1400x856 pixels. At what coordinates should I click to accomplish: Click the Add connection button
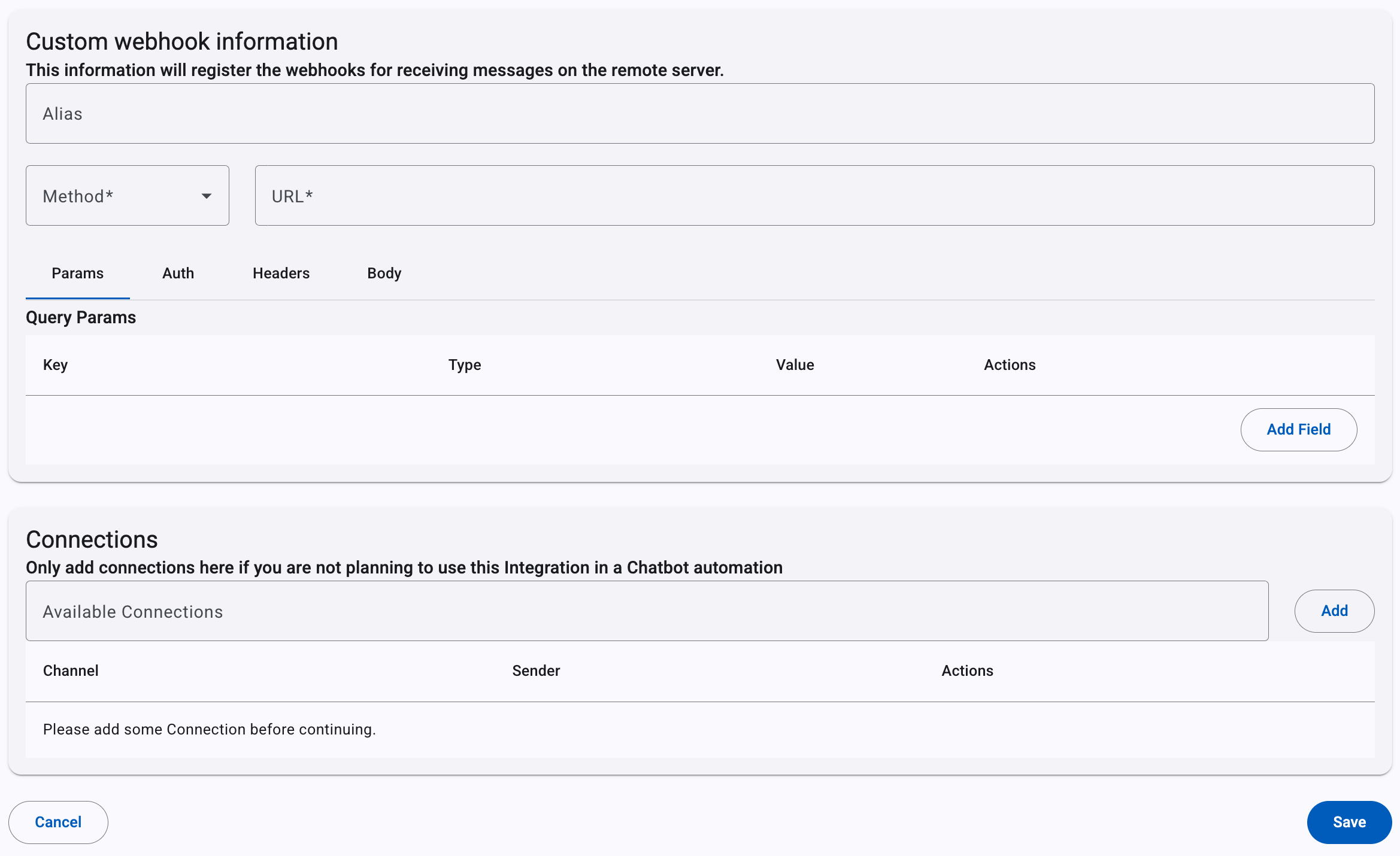point(1335,611)
